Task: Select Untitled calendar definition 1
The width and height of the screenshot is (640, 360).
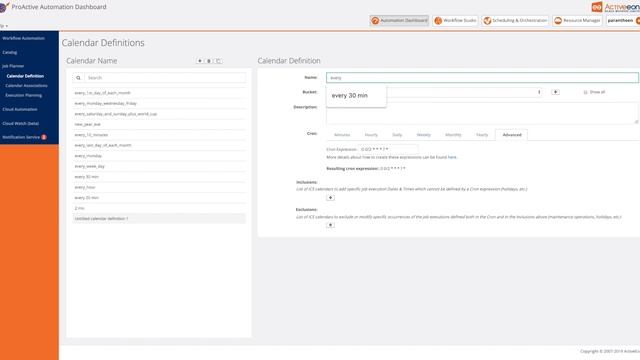Action: click(159, 218)
